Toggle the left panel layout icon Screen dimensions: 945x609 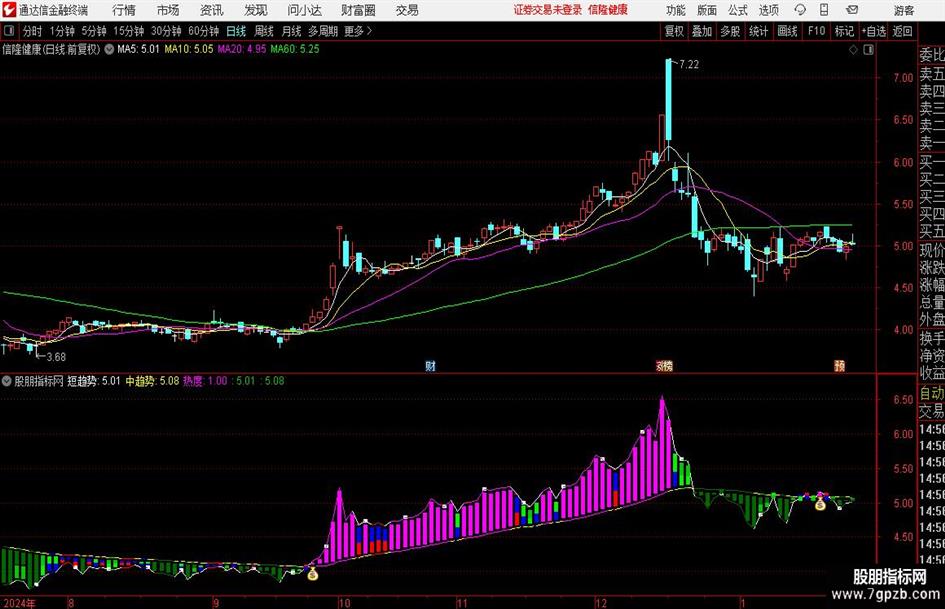pyautogui.click(x=9, y=31)
